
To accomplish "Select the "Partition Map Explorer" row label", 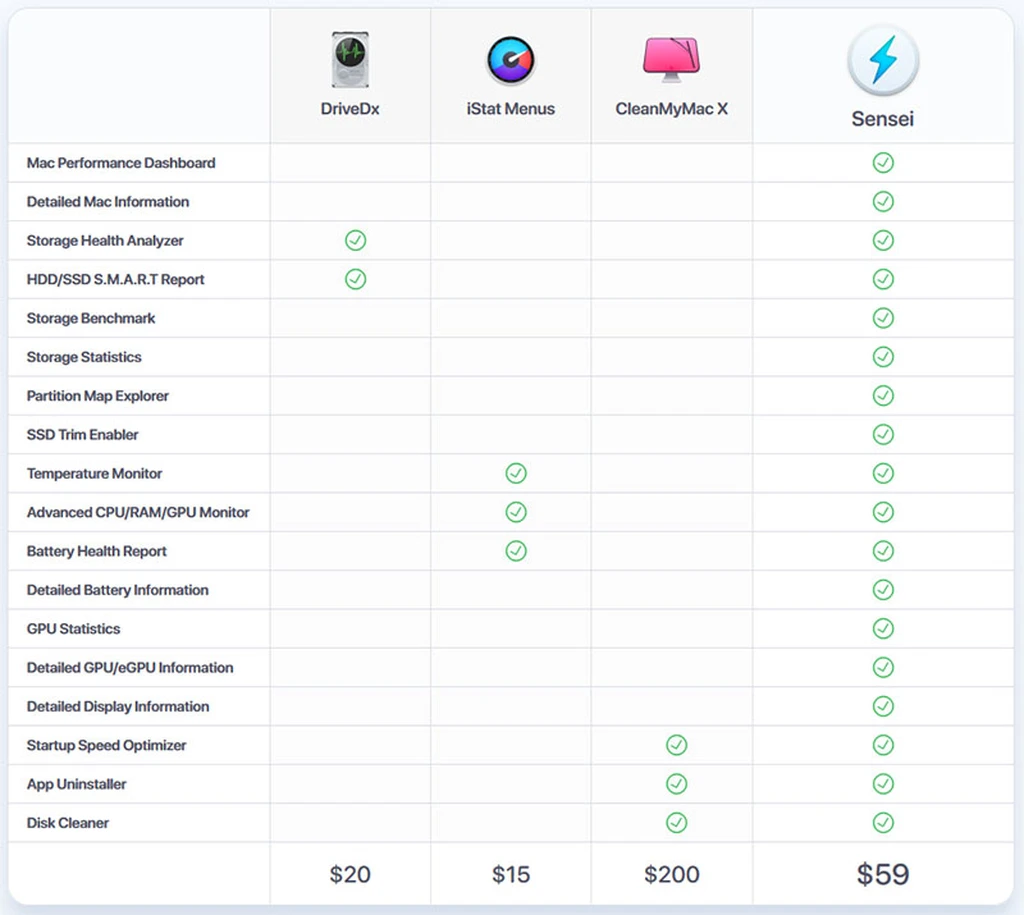I will tap(97, 396).
